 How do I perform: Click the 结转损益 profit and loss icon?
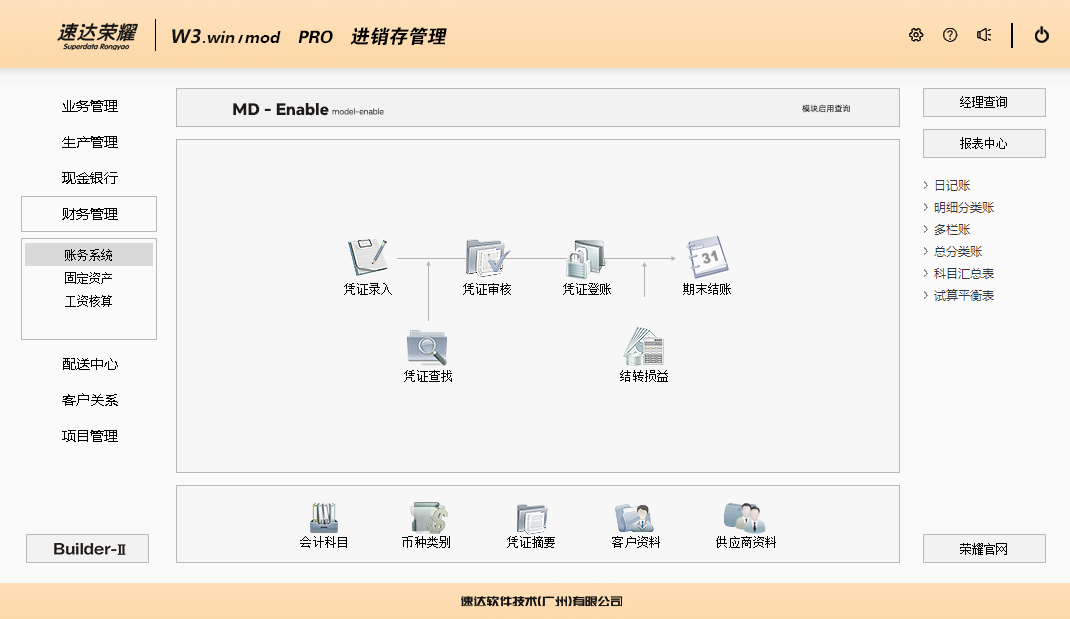(644, 347)
